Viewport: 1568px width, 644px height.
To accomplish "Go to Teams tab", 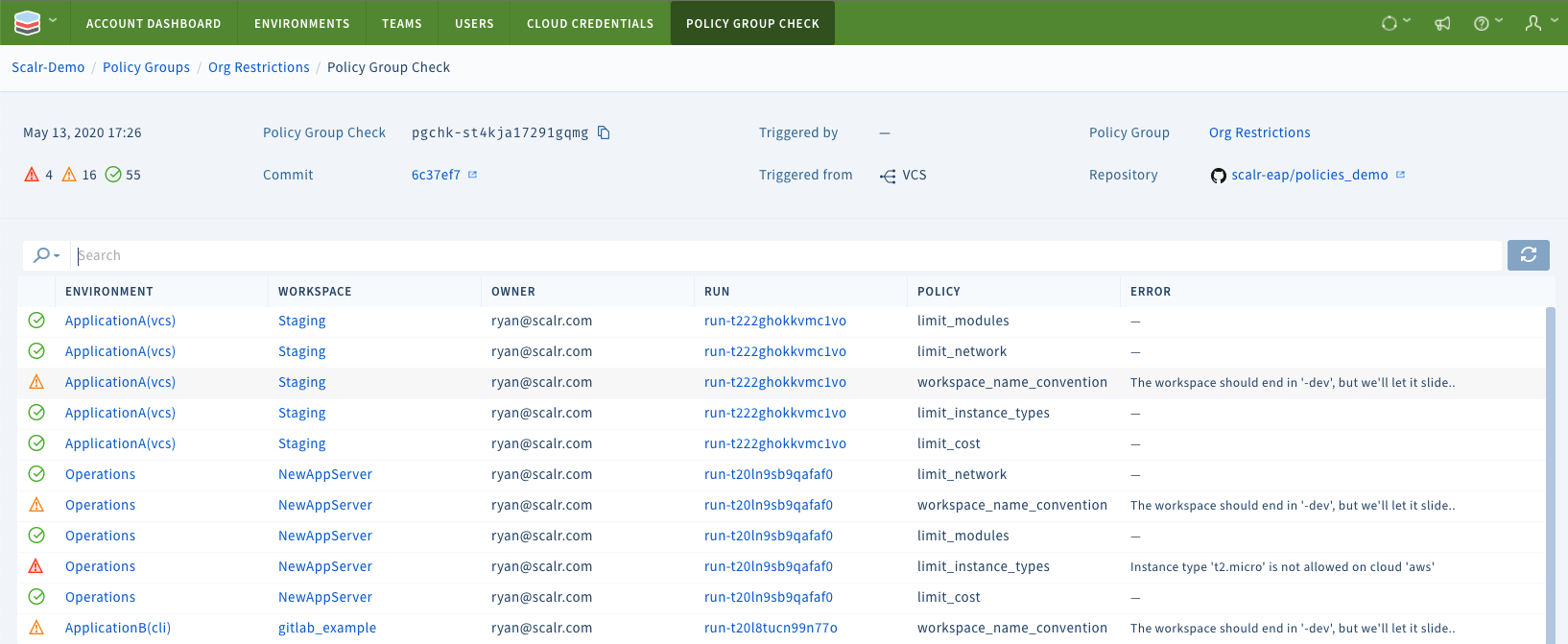I will [x=402, y=23].
